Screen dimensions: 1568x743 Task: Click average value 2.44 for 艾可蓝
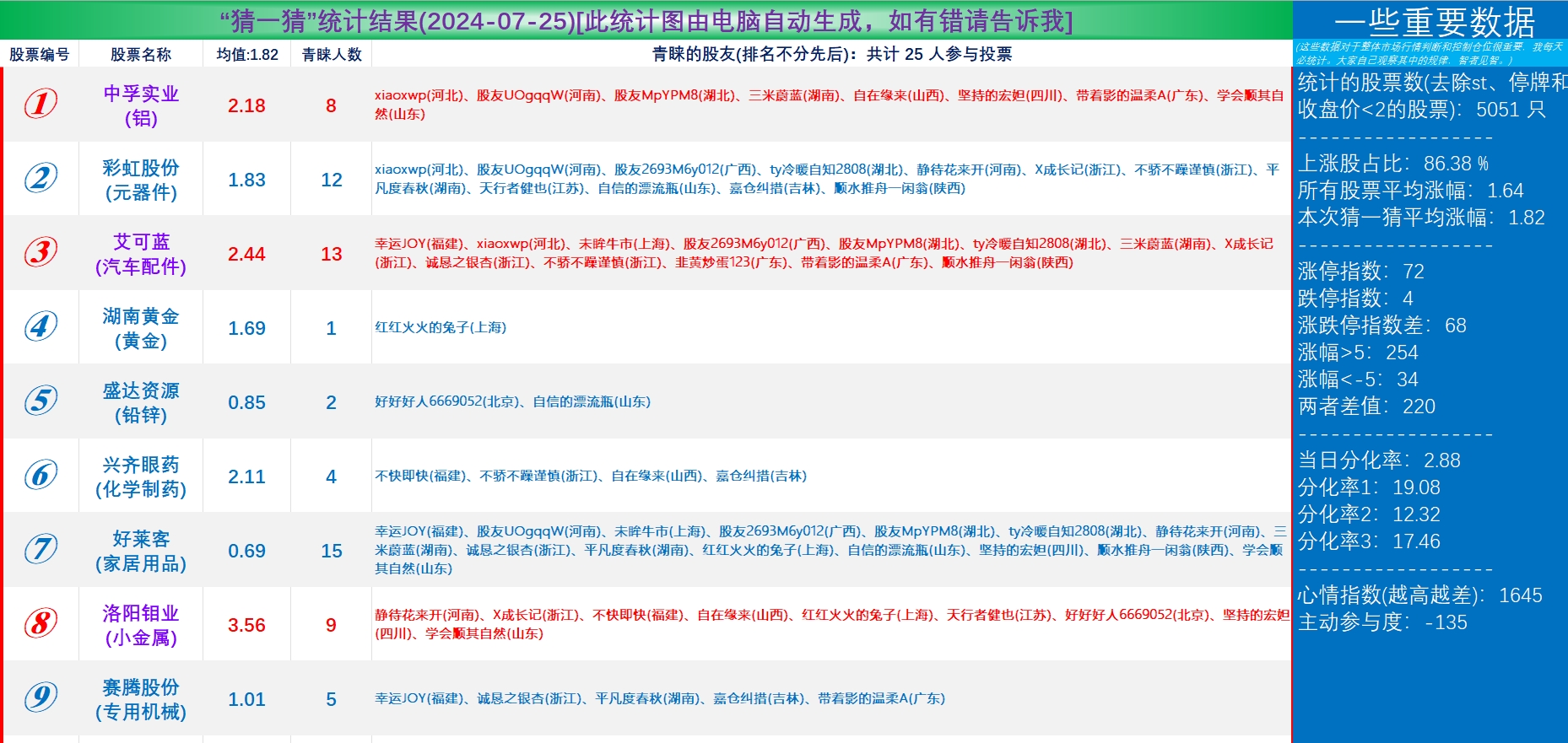coord(246,254)
